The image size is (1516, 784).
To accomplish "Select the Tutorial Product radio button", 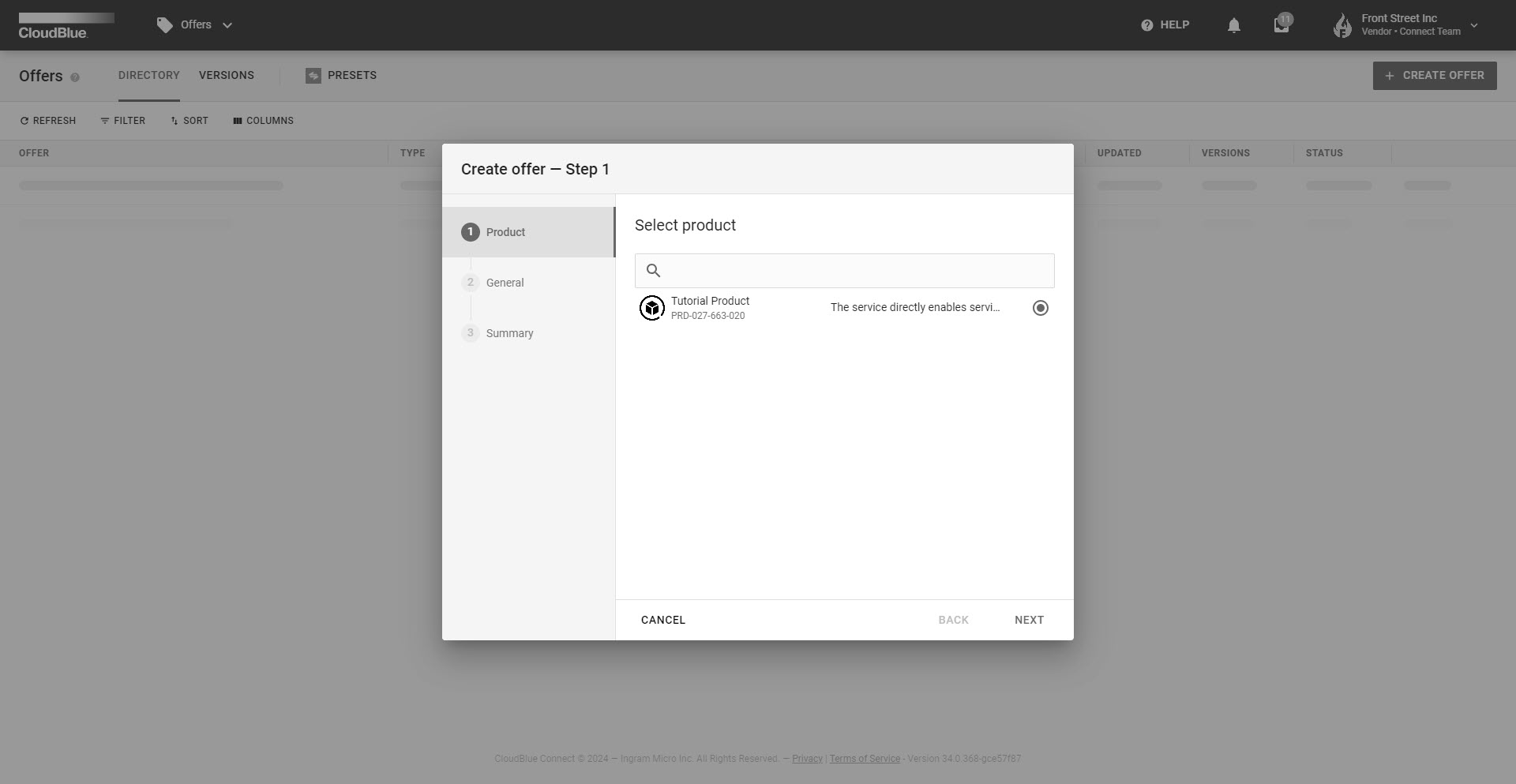I will coord(1041,308).
